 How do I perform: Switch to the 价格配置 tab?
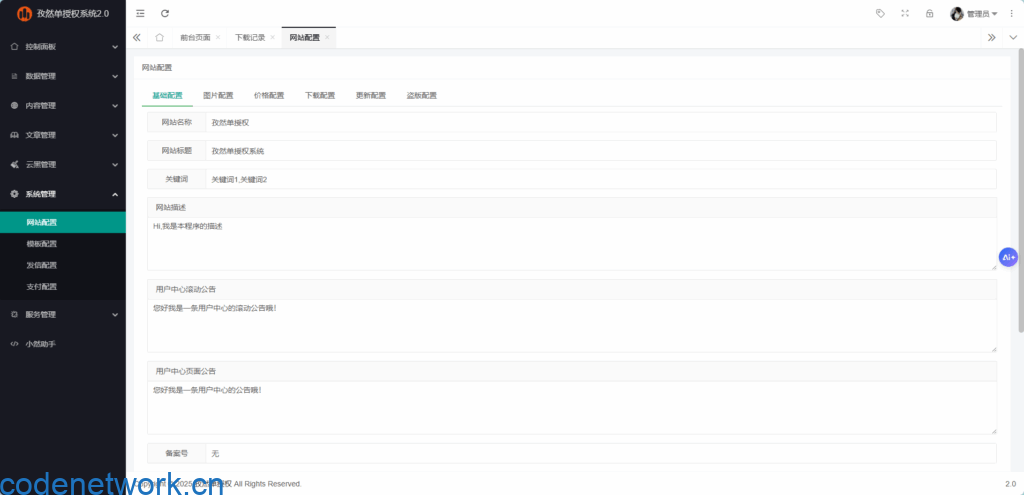(x=269, y=96)
